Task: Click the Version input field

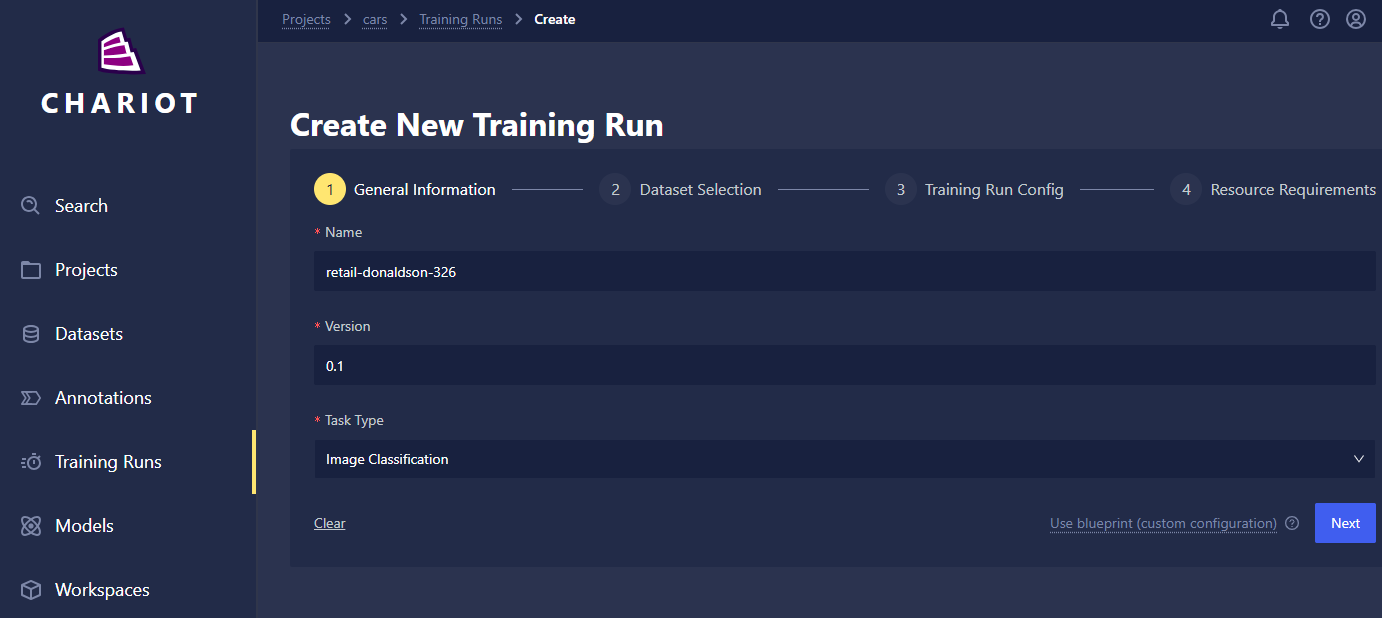Action: click(x=845, y=365)
